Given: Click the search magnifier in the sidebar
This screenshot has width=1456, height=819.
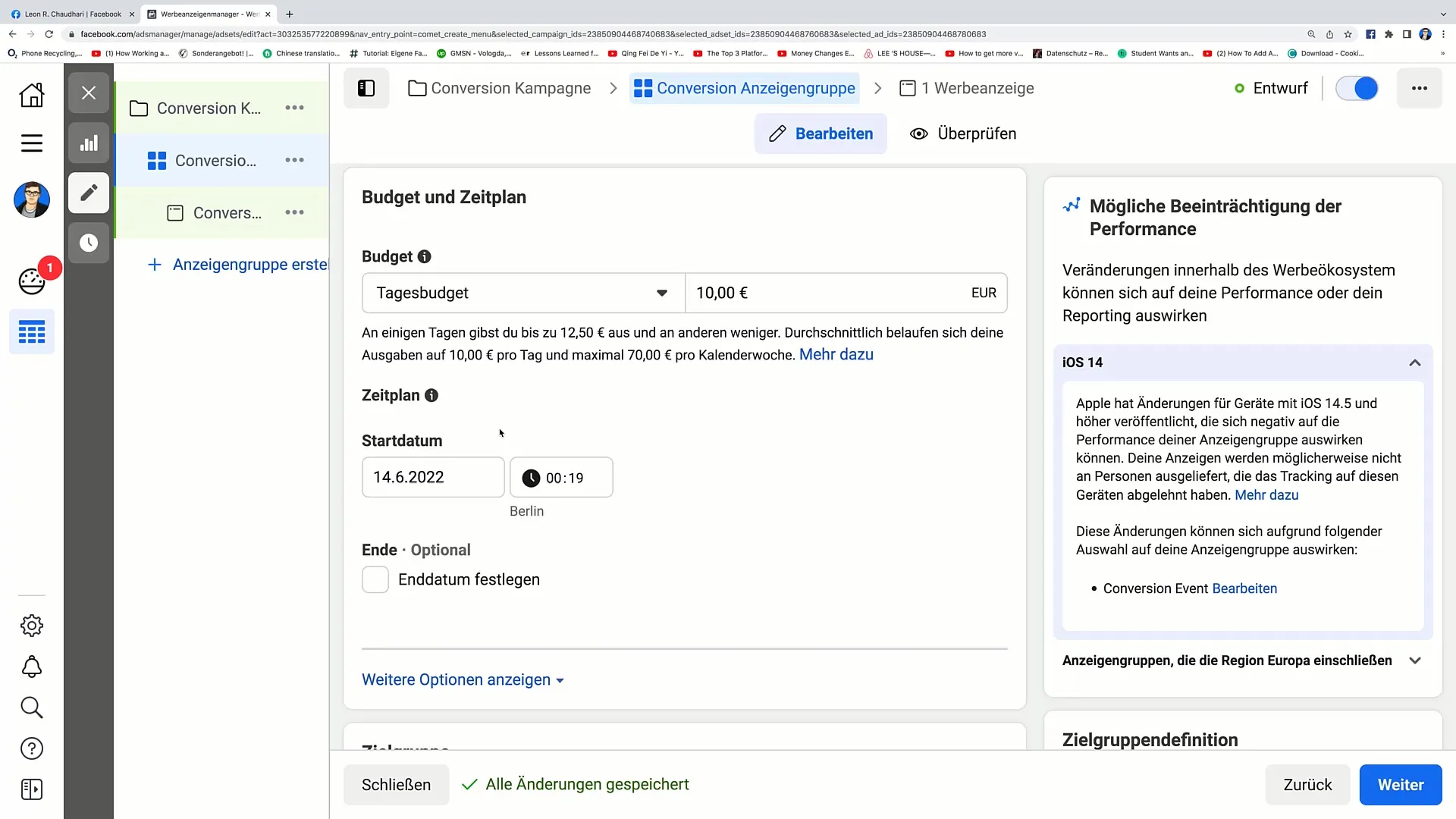Looking at the screenshot, I should point(32,708).
